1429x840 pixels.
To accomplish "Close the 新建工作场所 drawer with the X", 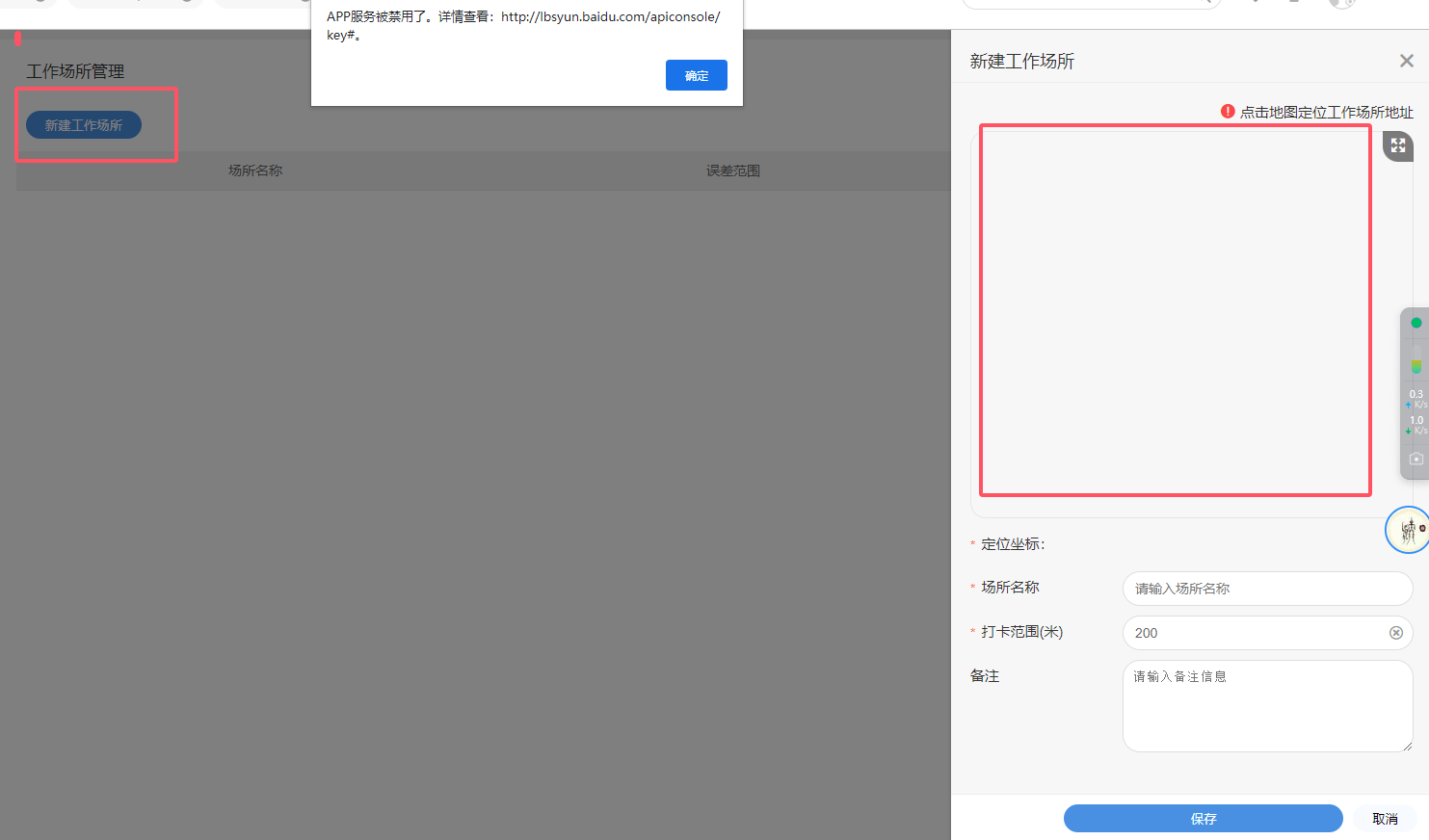I will (1407, 61).
